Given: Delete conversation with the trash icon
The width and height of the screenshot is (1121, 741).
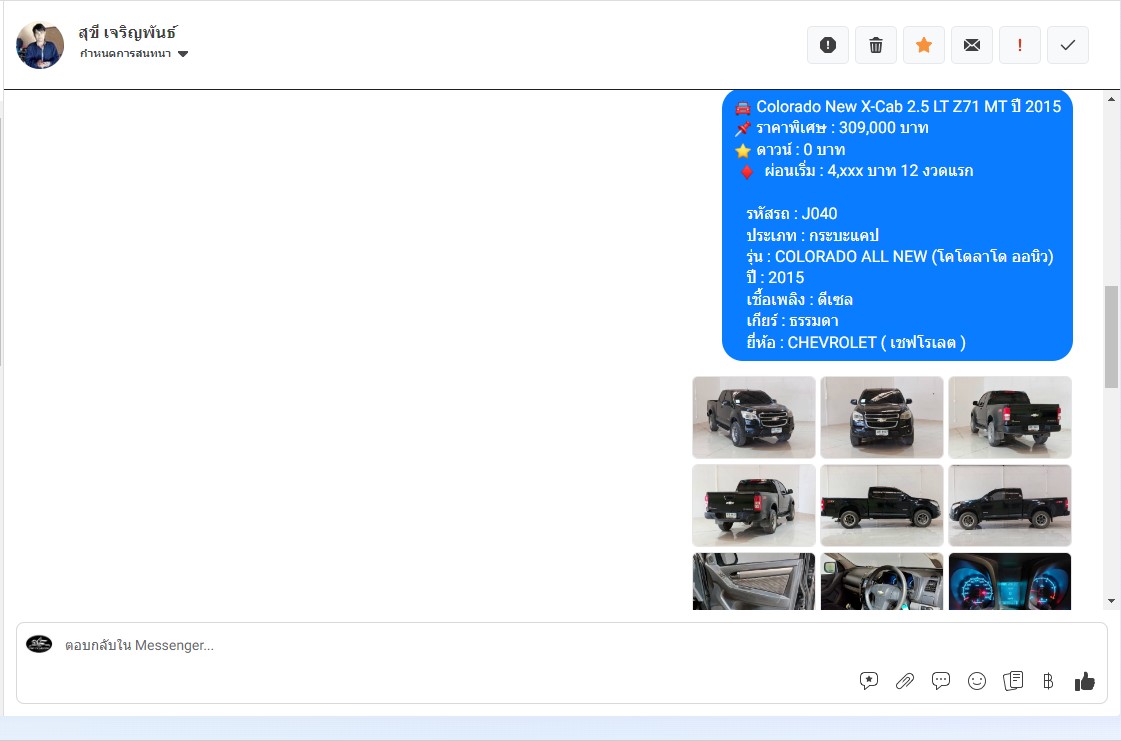Looking at the screenshot, I should tap(876, 45).
